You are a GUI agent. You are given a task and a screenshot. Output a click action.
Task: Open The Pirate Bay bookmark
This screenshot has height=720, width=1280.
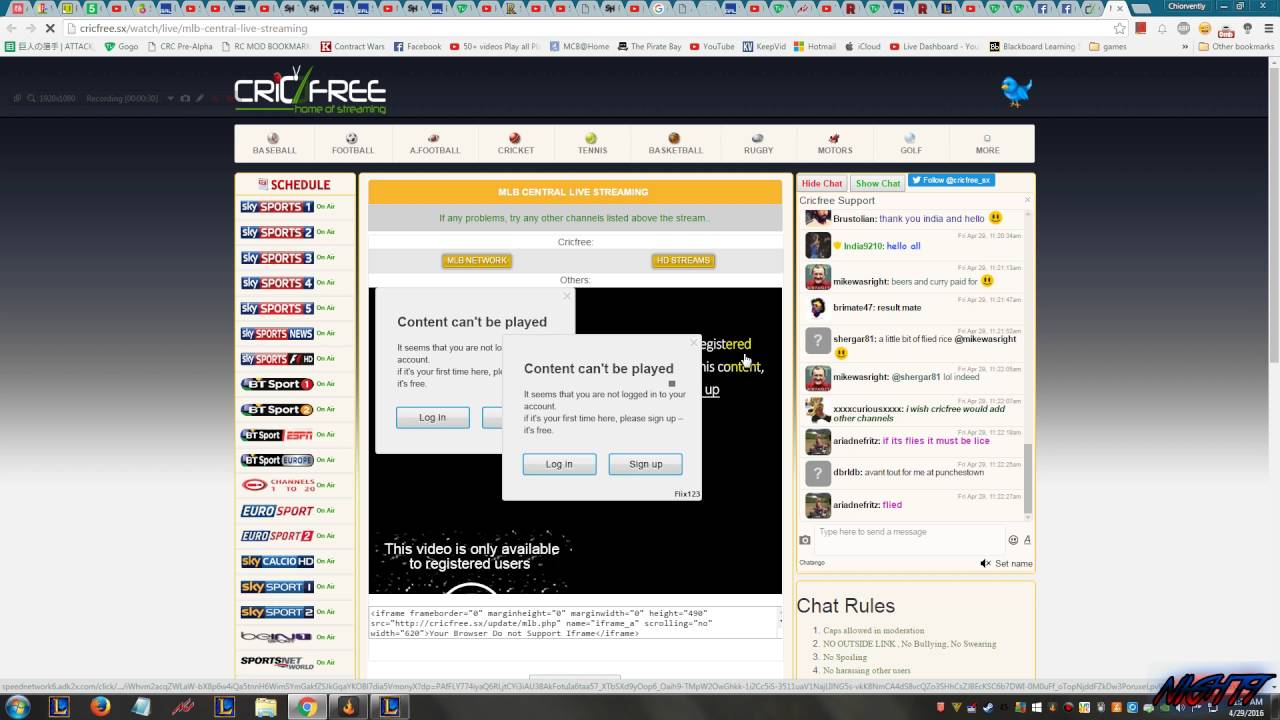(x=649, y=46)
